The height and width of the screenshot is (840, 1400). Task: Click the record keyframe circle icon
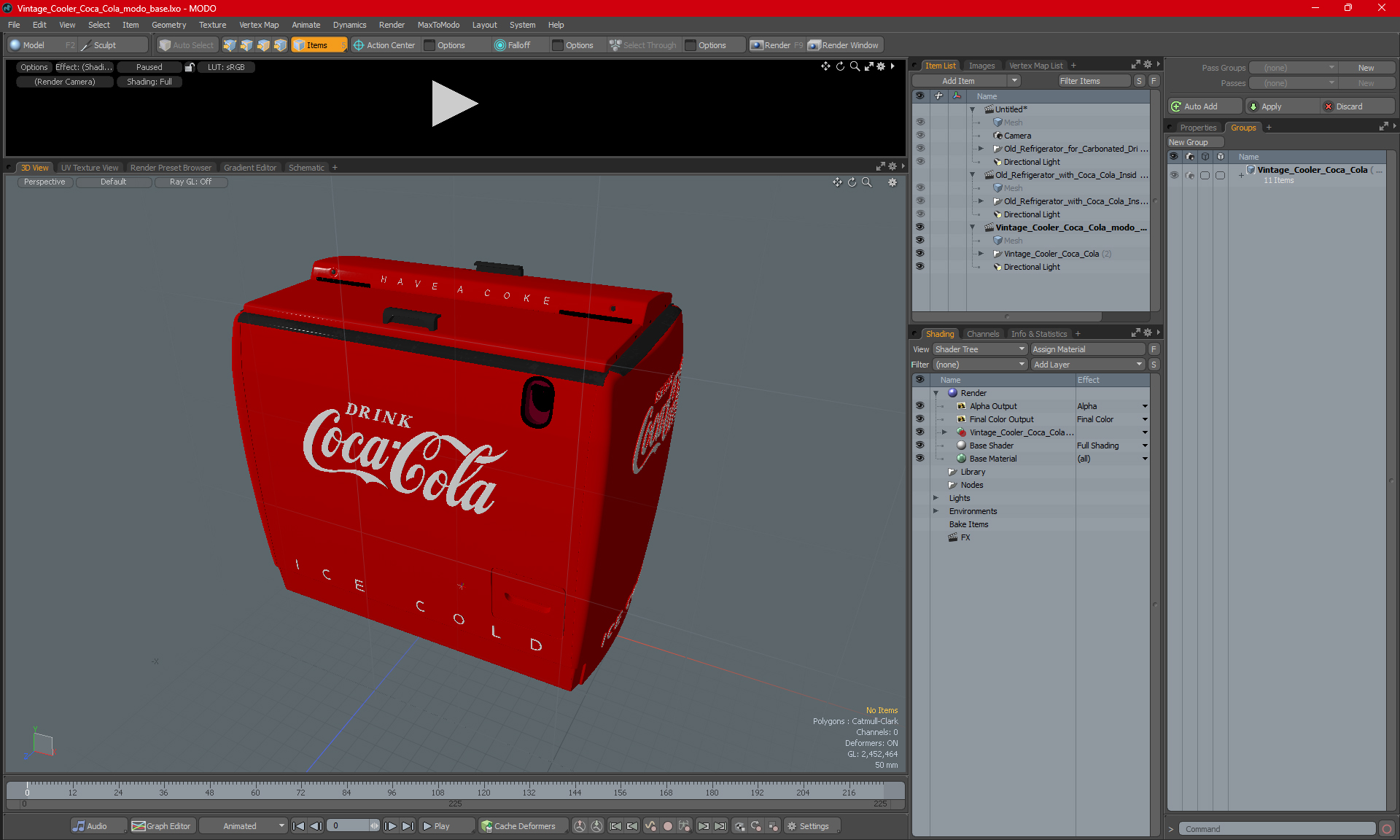click(667, 826)
